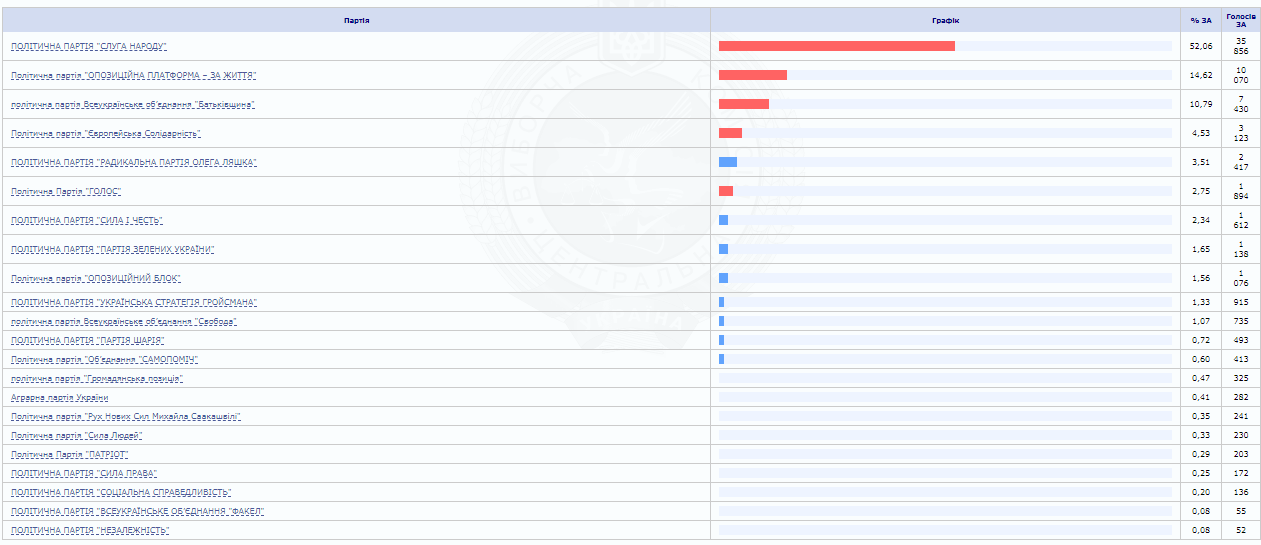Screen dimensions: 1261x545
Task: Open the "СИЛА І ЧЕСТЬ" link
Action: [86, 221]
